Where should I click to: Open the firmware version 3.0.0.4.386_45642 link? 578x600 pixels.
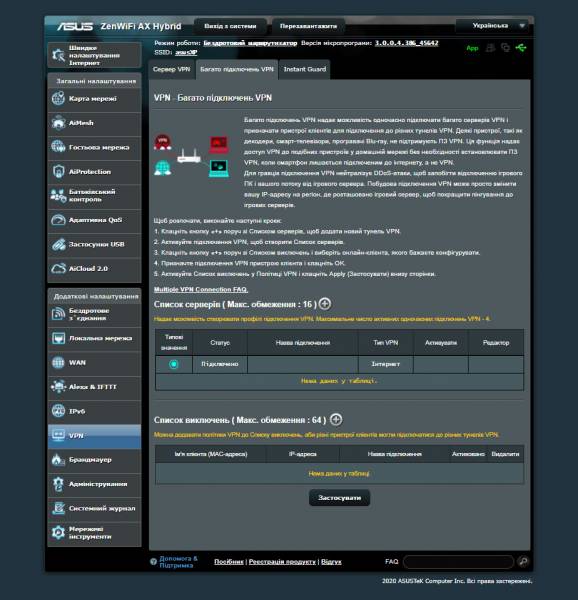pos(407,43)
